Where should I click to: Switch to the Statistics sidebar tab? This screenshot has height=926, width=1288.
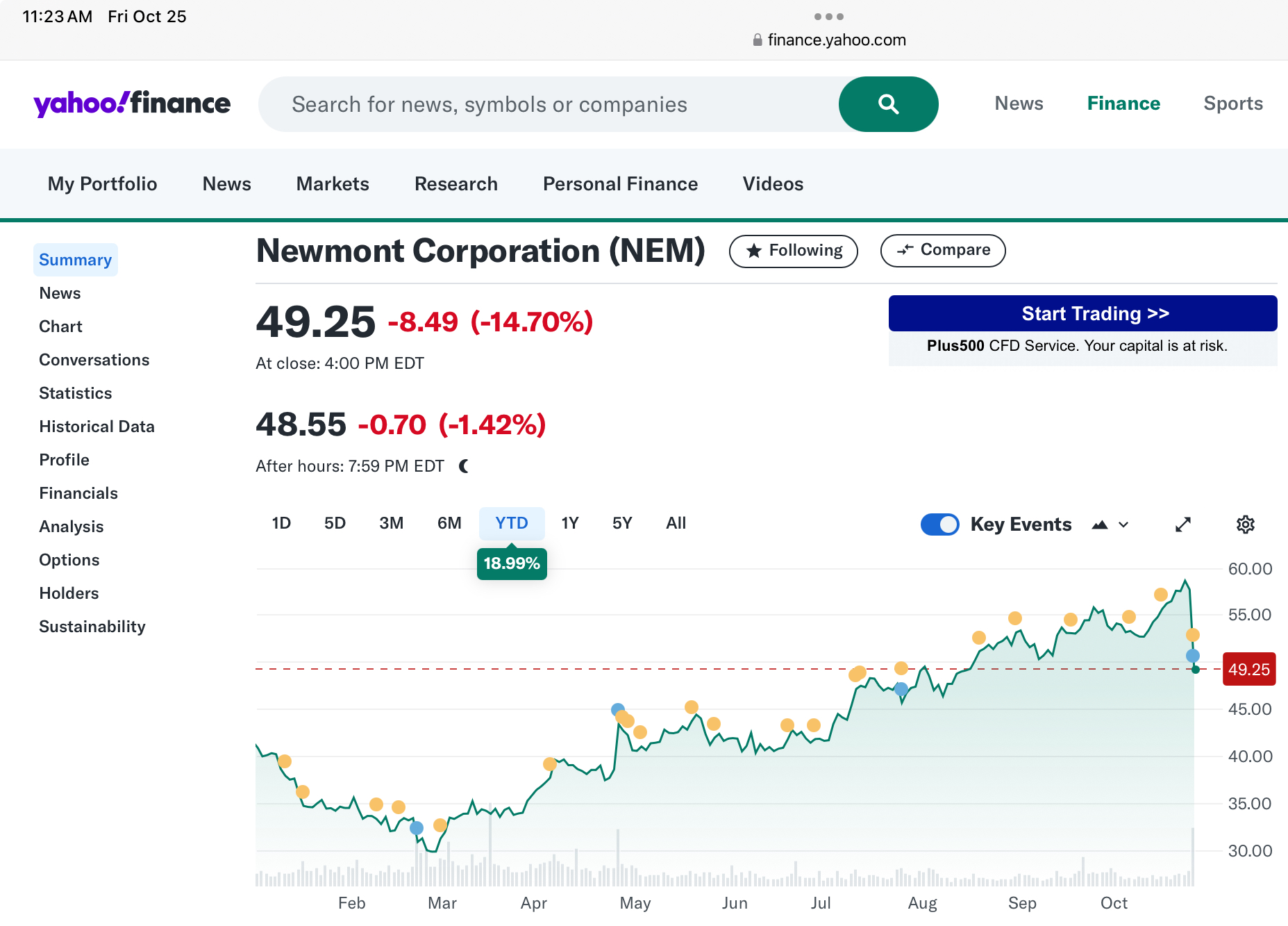click(x=75, y=393)
